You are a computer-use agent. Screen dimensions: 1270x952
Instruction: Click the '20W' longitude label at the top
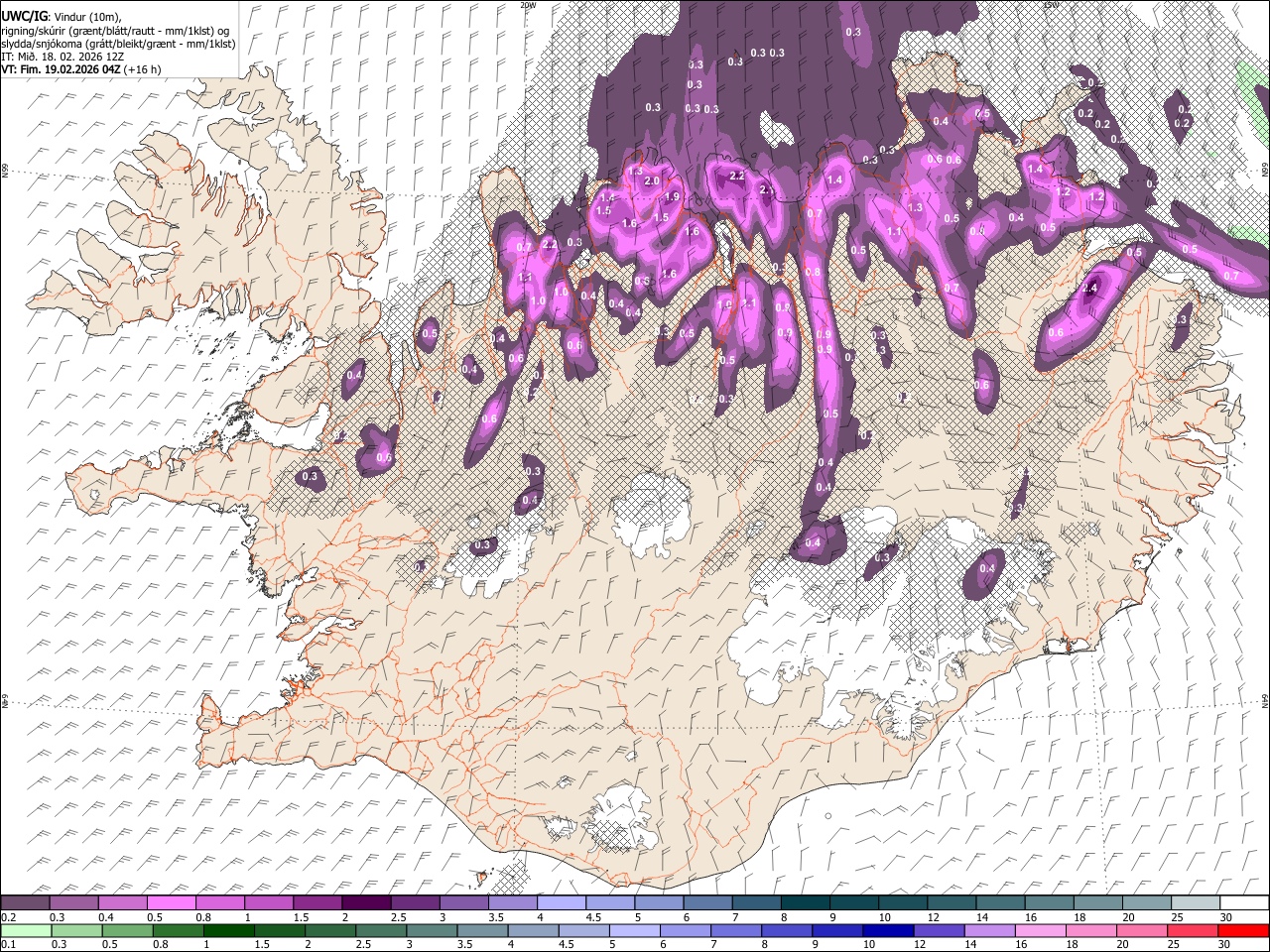[528, 5]
